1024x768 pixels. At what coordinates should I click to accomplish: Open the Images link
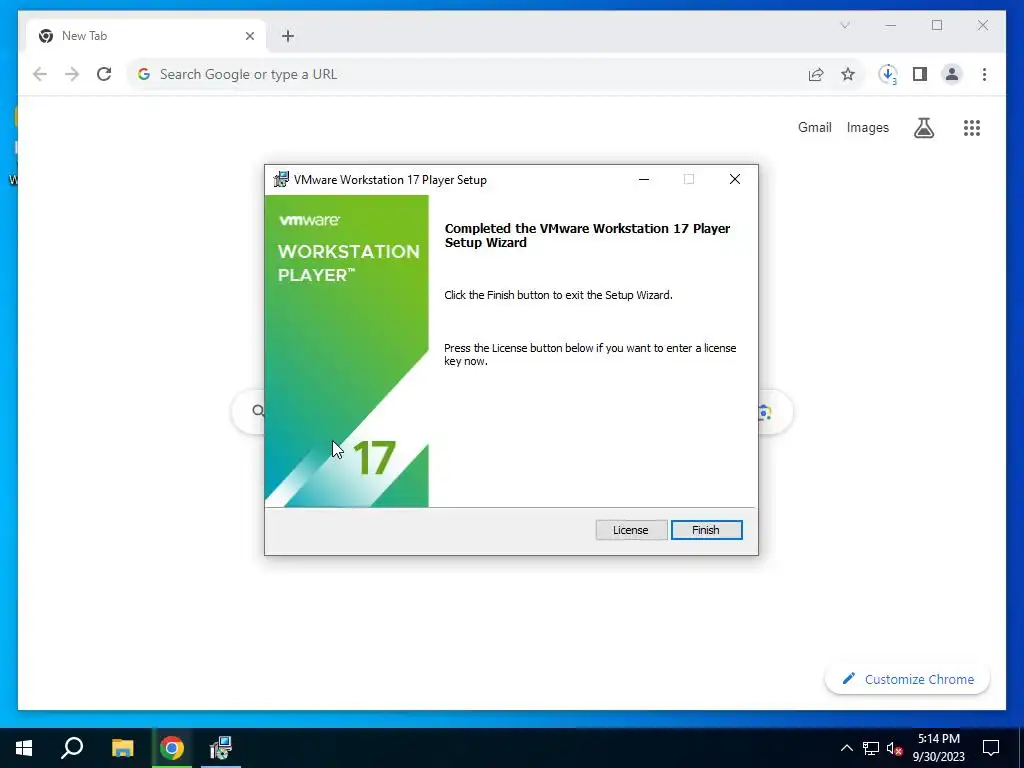[867, 127]
